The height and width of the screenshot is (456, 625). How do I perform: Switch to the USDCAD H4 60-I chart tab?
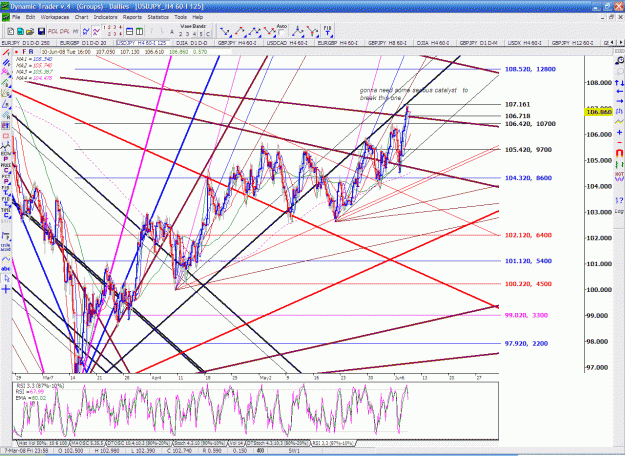coord(287,43)
